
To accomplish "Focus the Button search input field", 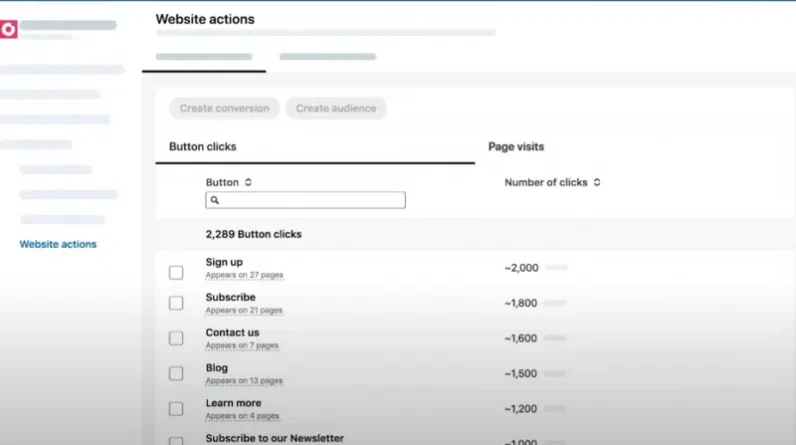I will [x=306, y=200].
